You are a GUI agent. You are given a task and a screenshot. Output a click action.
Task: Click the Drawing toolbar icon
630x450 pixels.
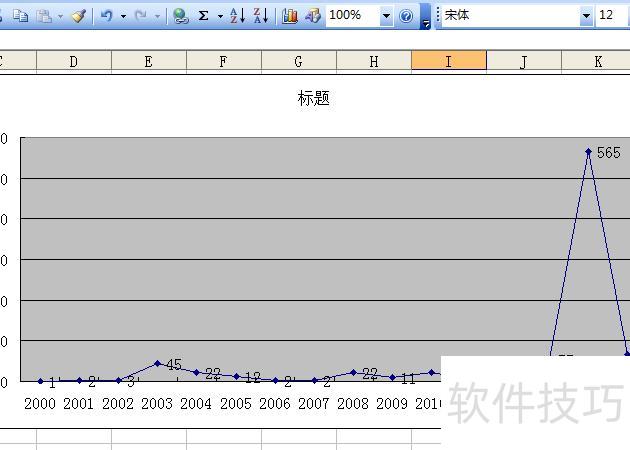coord(313,16)
